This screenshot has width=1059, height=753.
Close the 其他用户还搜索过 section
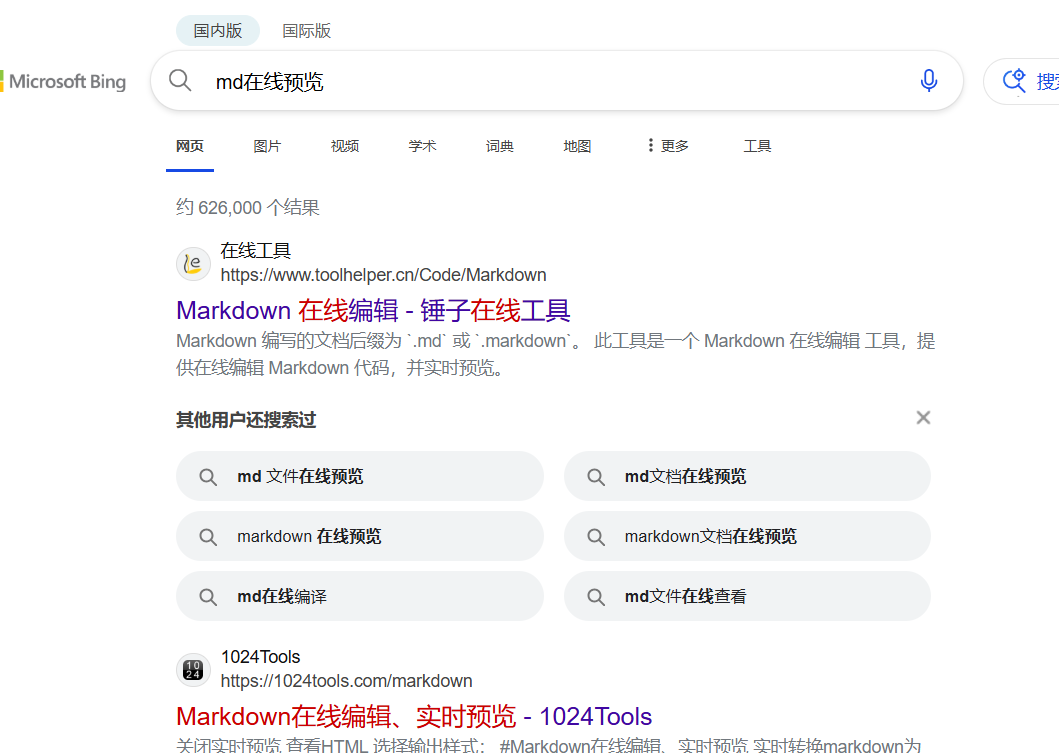click(x=923, y=418)
